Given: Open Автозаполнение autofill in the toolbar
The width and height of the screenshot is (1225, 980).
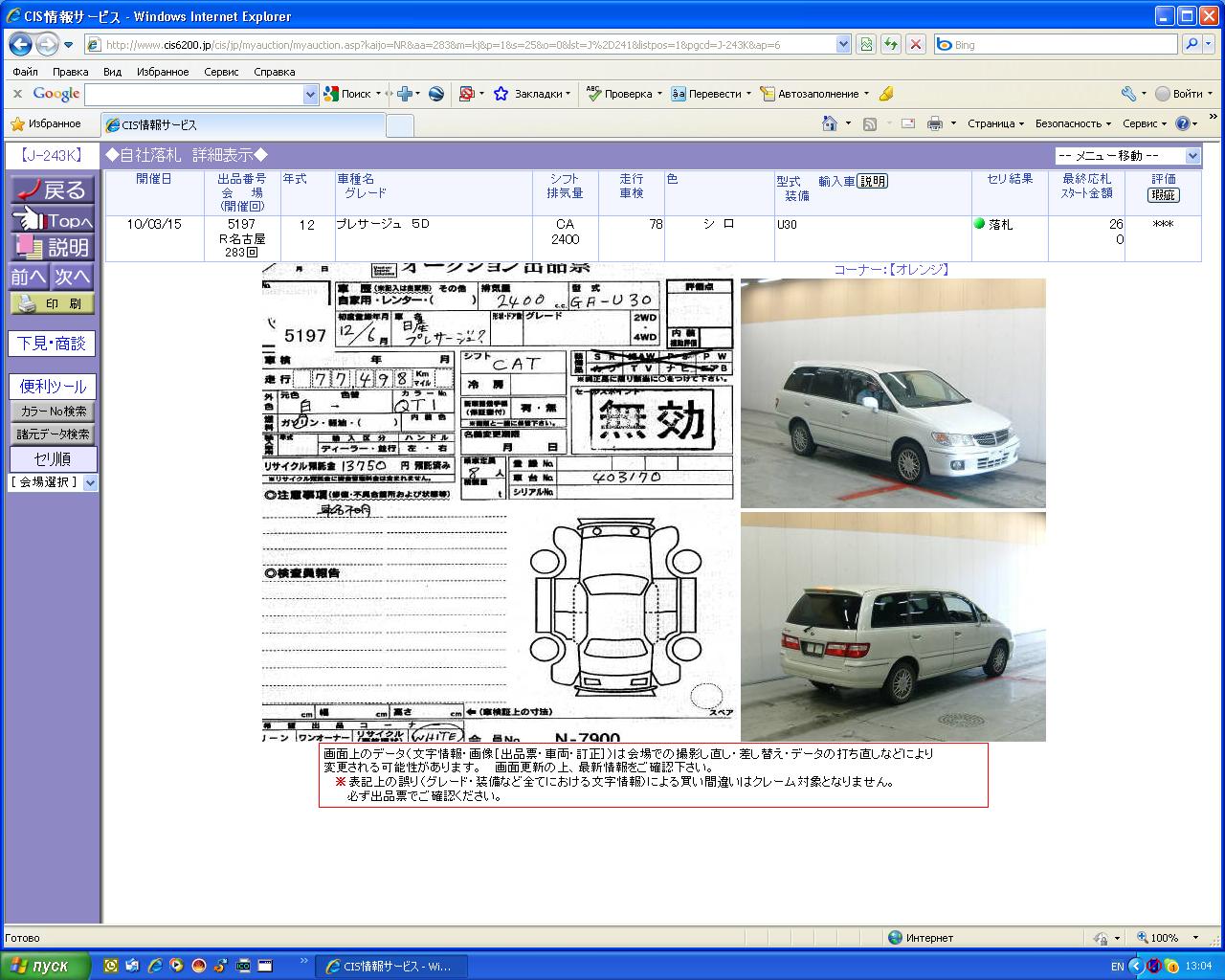Looking at the screenshot, I should [x=813, y=94].
